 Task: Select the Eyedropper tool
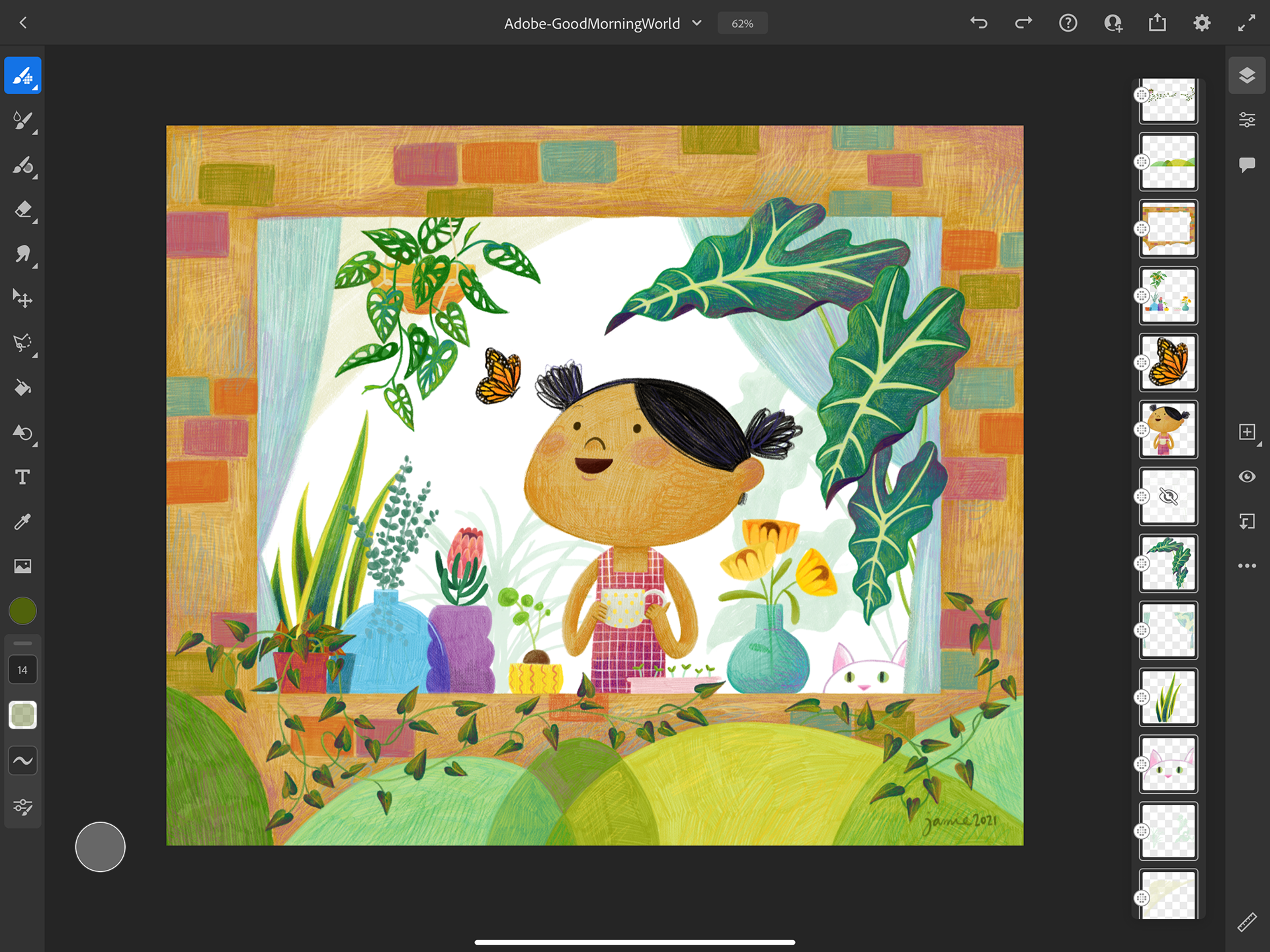tap(23, 521)
